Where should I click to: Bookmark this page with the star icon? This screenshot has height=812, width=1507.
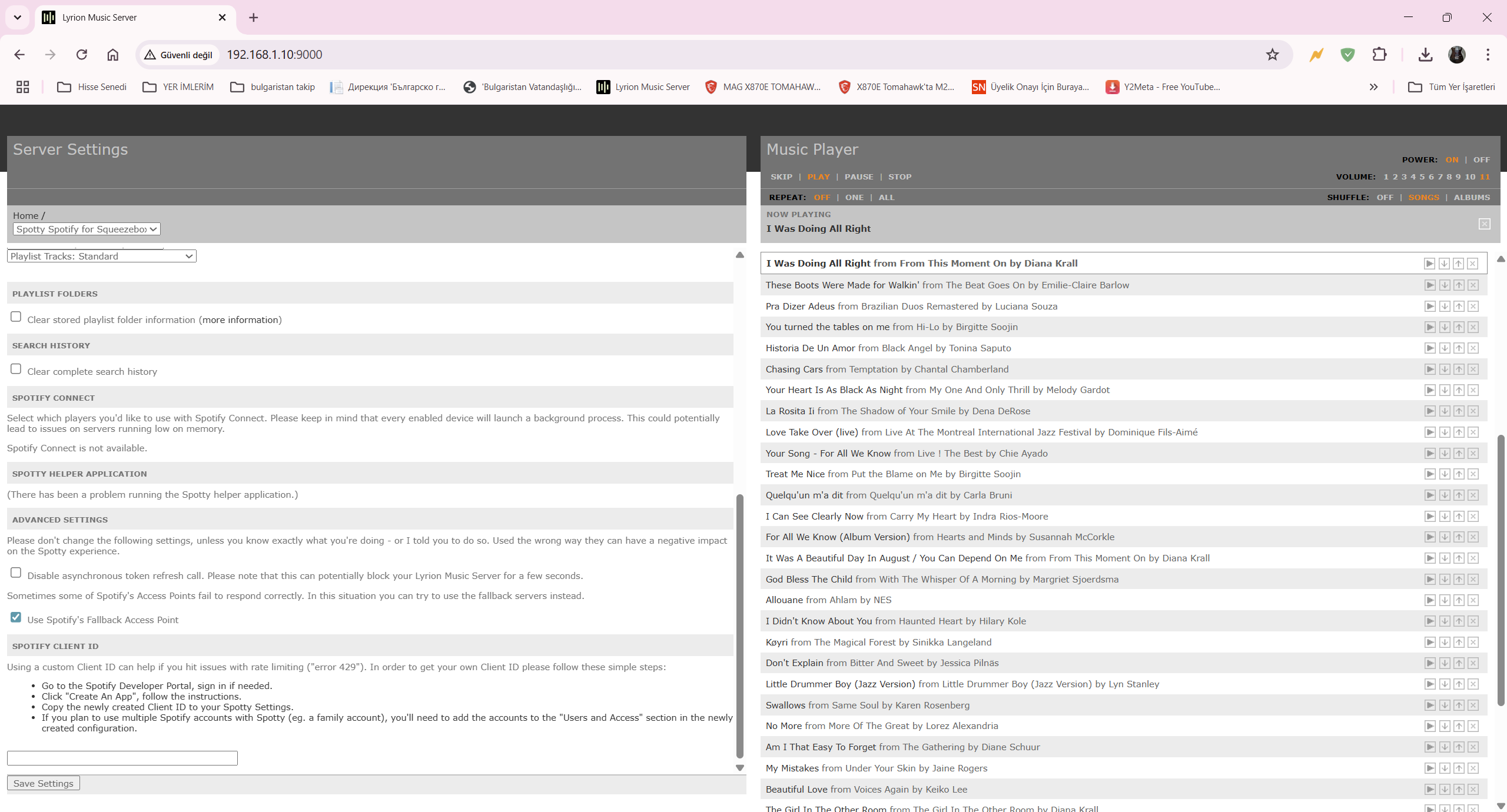click(x=1272, y=55)
